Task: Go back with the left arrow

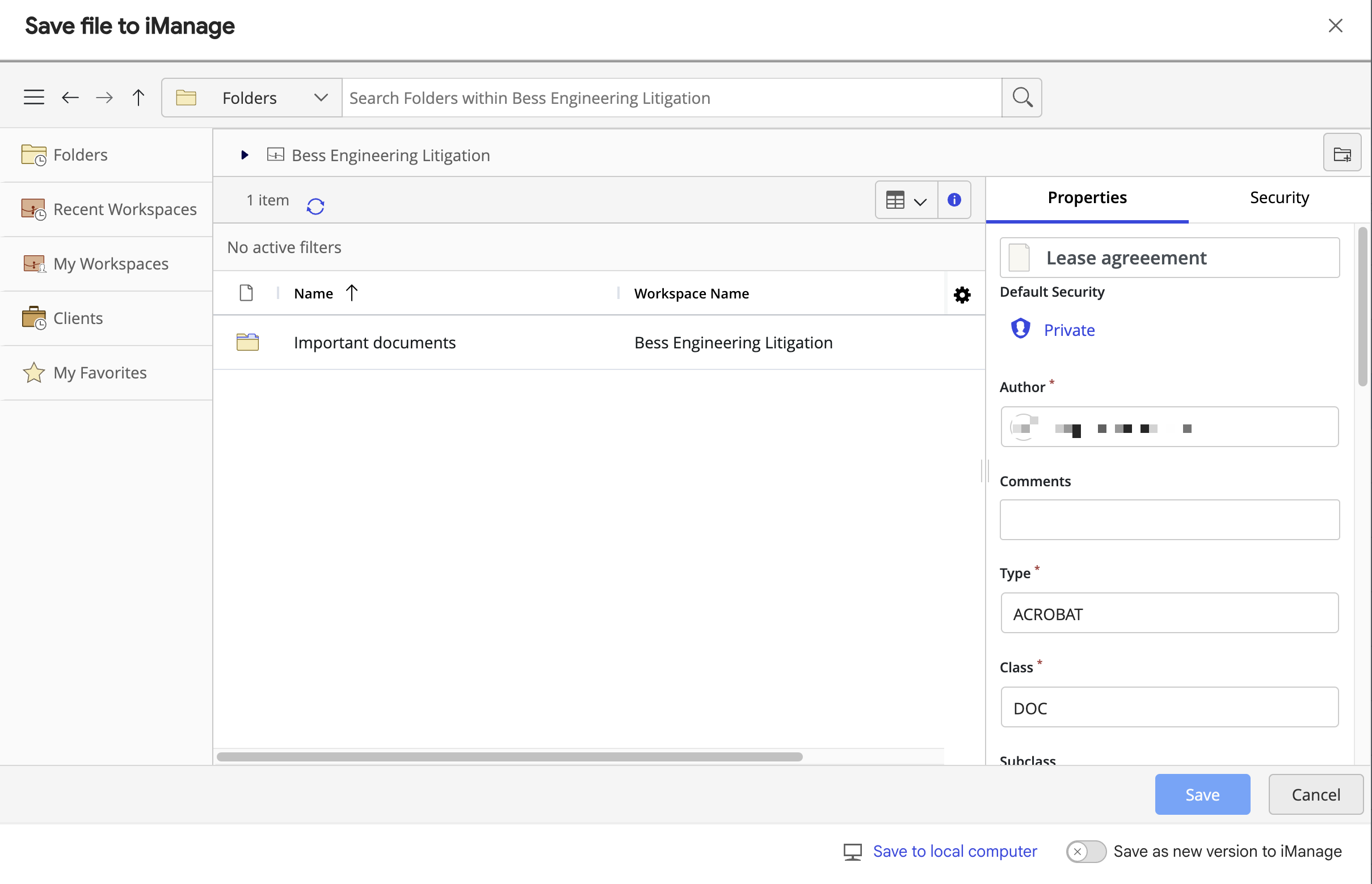Action: tap(70, 98)
